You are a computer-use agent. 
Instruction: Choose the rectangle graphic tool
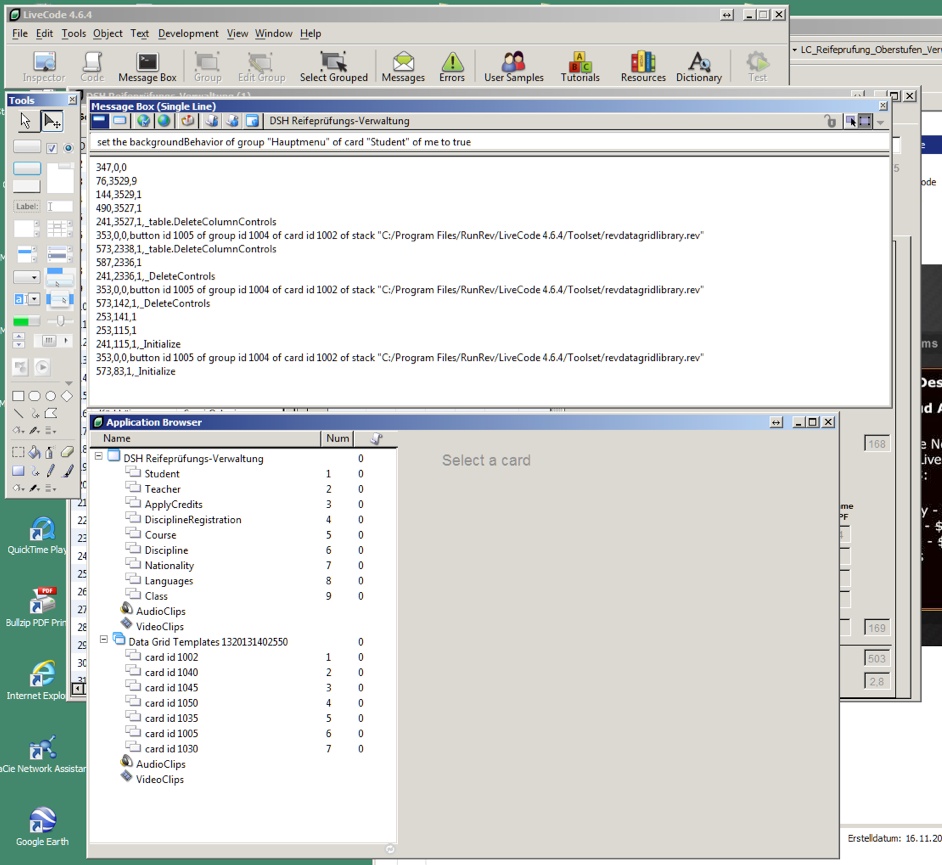(x=18, y=396)
